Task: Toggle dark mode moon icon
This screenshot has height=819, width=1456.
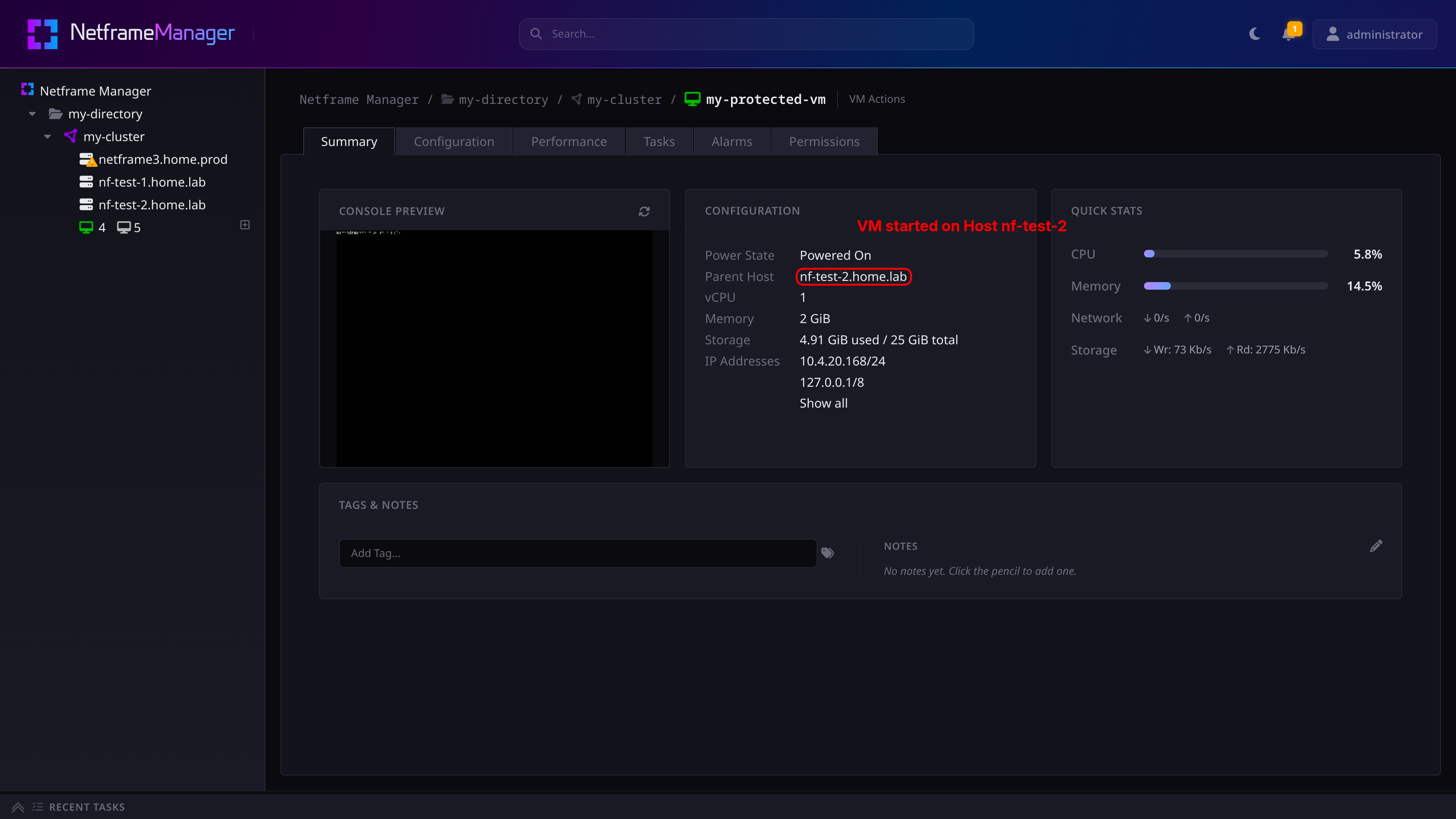Action: [x=1255, y=34]
